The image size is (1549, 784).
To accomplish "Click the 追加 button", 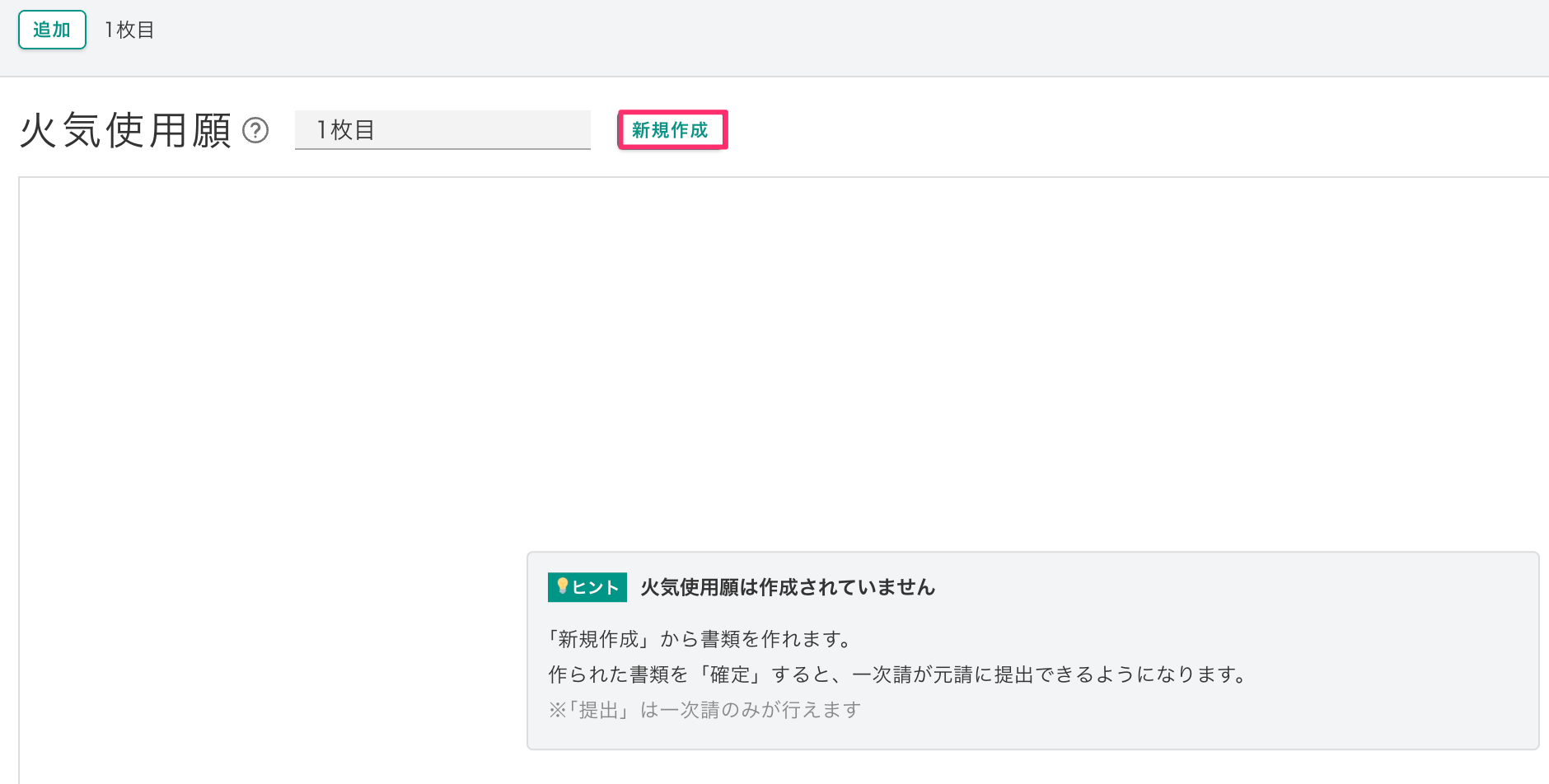I will pos(52,30).
